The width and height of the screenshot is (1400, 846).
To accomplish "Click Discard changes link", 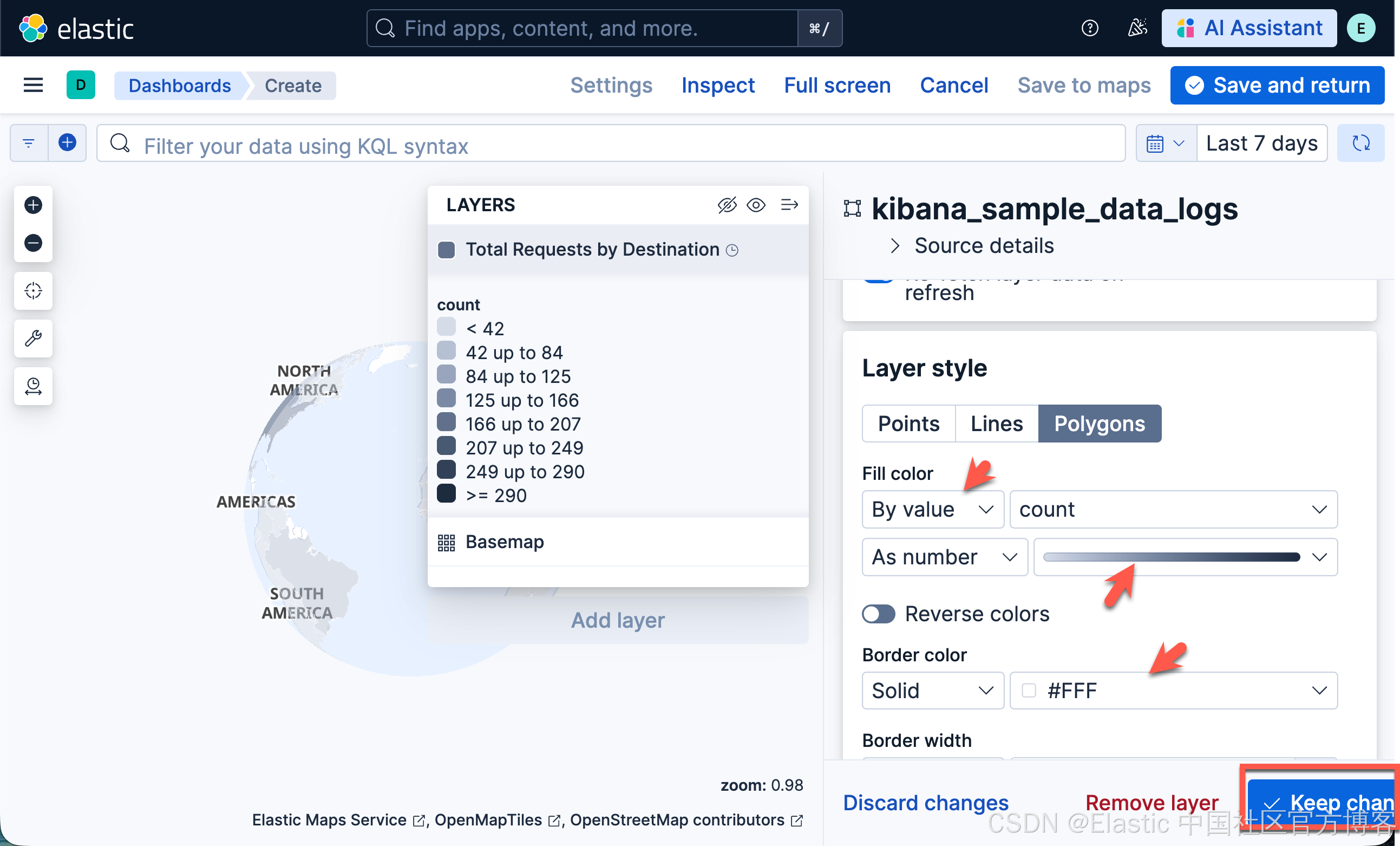I will 925,802.
